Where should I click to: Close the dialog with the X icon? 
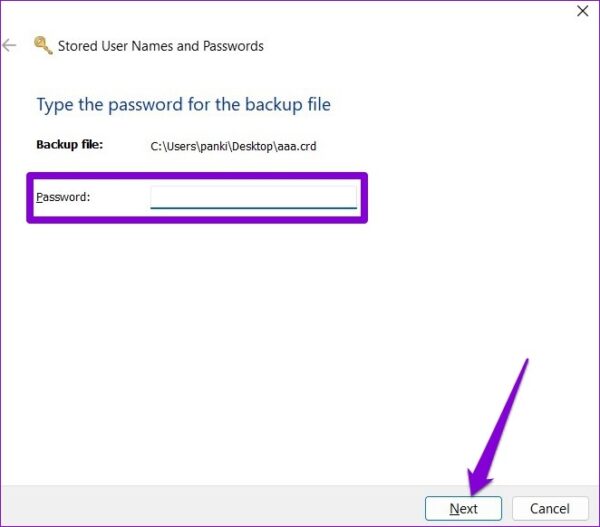tap(582, 11)
